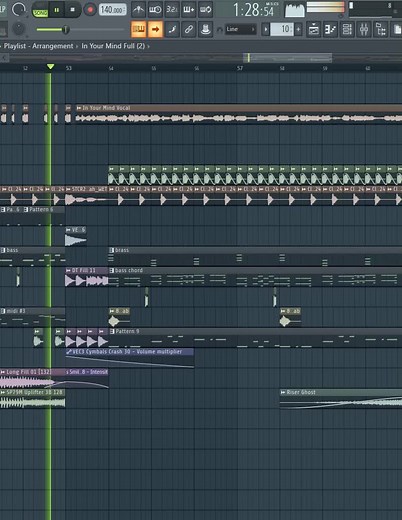Viewport: 402px width, 520px height.
Task: Open the pattern selector arrow
Action: pos(266,29)
